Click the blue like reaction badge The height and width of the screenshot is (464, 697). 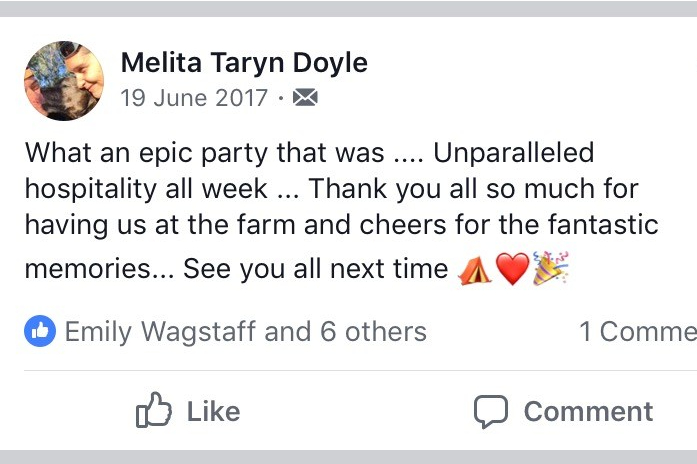point(40,332)
